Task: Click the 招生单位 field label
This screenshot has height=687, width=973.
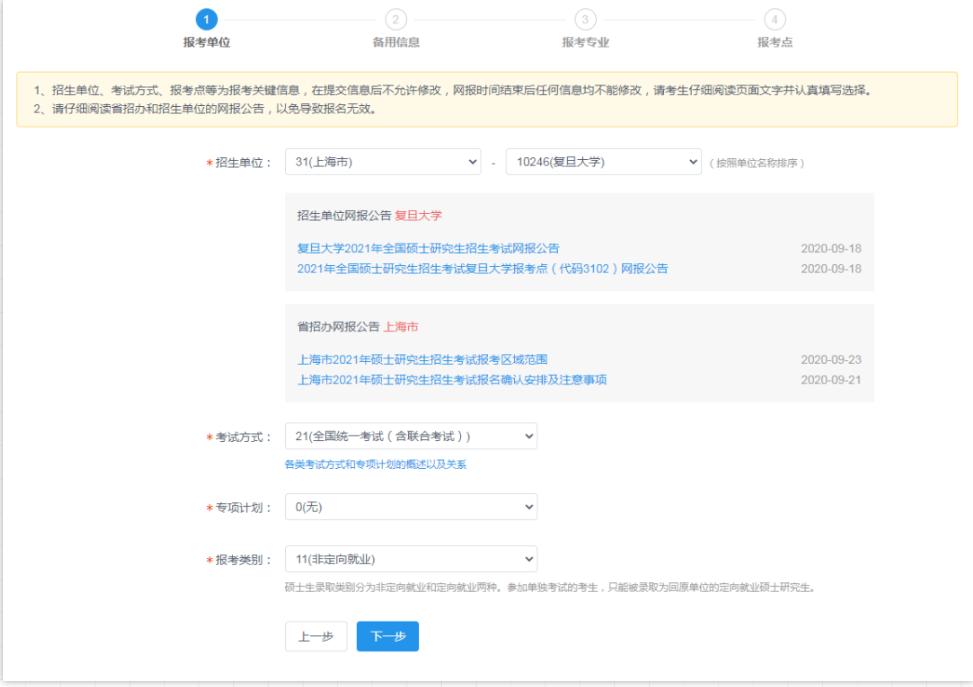Action: click(x=239, y=163)
